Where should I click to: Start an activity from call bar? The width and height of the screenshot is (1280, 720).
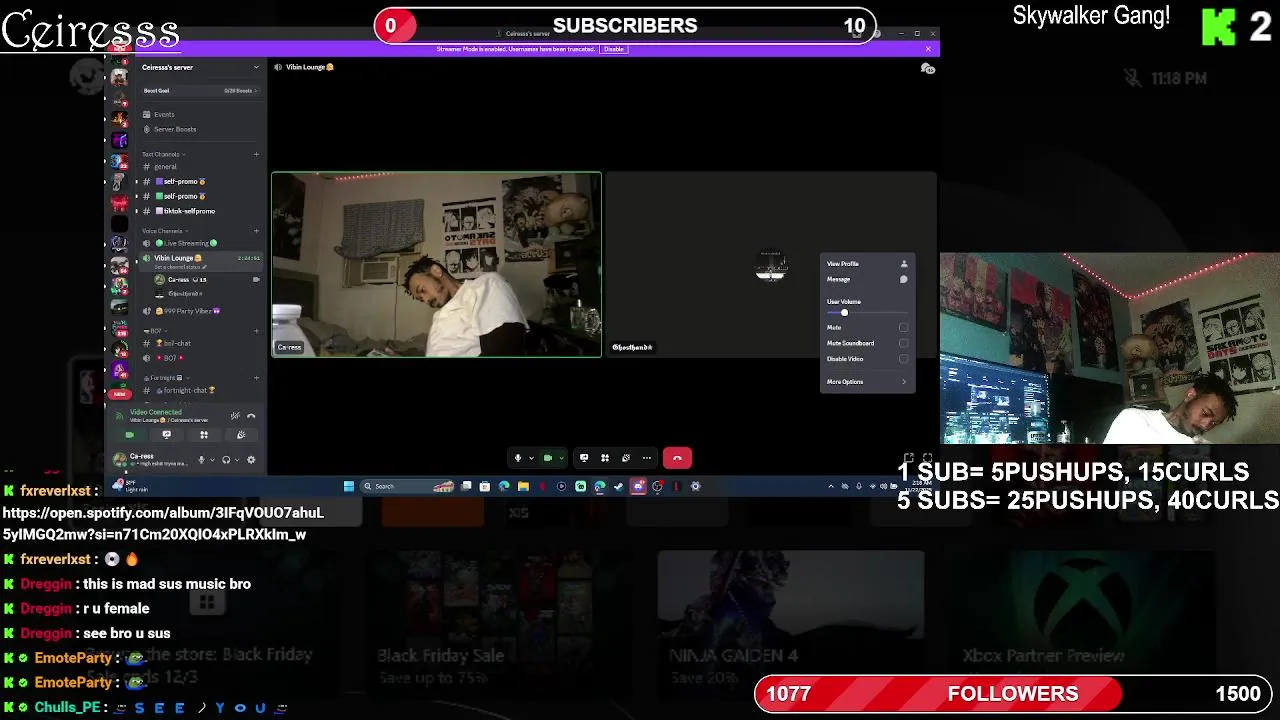pyautogui.click(x=605, y=458)
